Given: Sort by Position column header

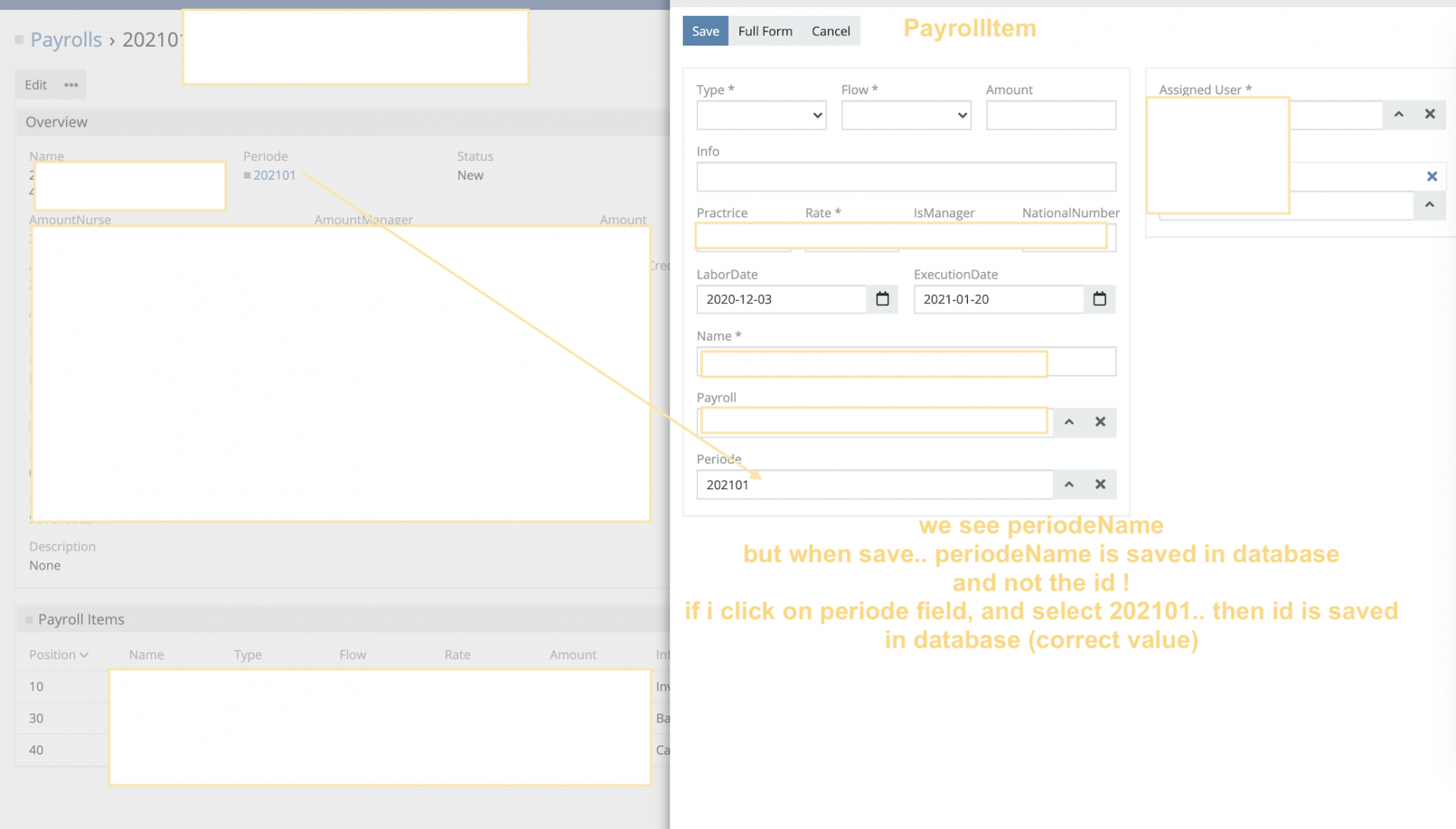Looking at the screenshot, I should tap(58, 654).
